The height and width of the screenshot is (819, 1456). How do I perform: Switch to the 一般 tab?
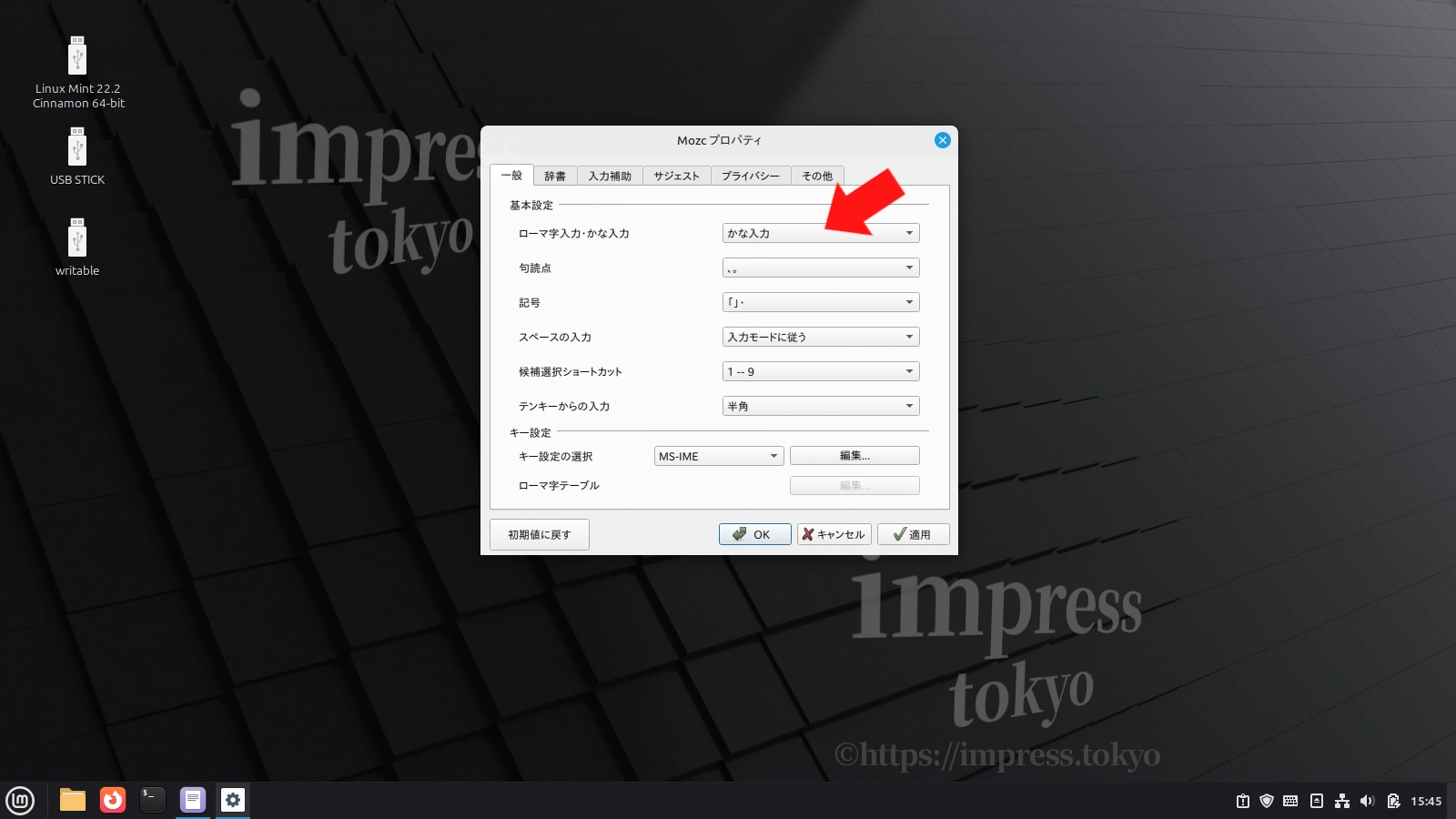pyautogui.click(x=511, y=176)
